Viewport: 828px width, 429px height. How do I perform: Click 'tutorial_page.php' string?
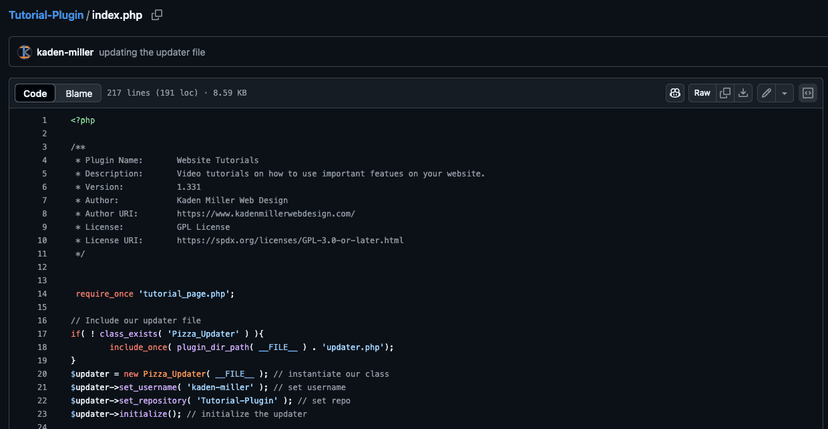184,294
